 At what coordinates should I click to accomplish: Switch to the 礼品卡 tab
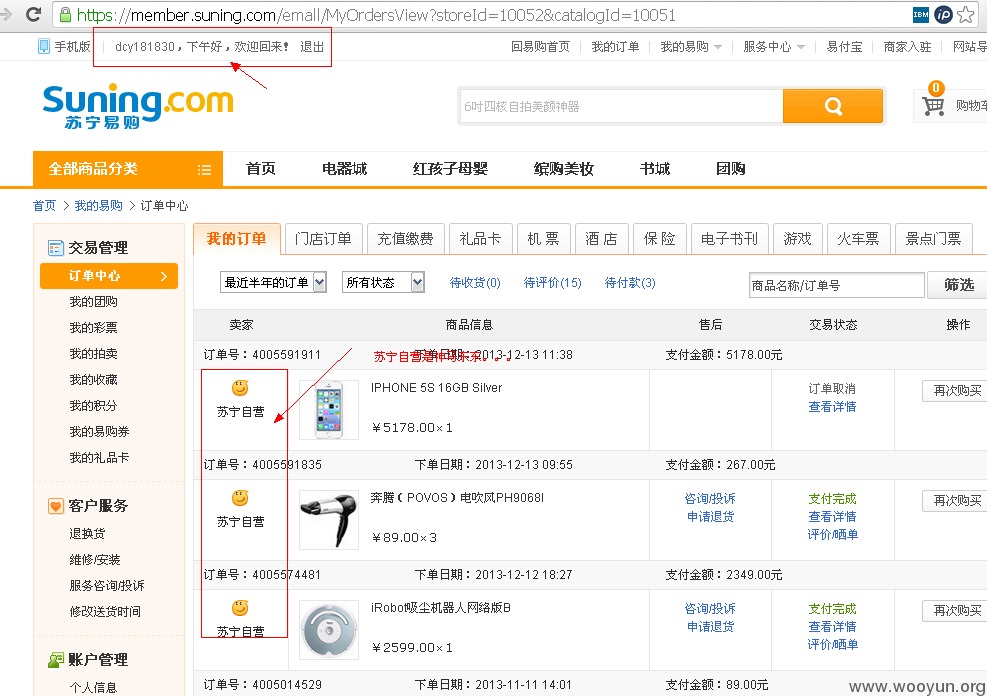480,239
